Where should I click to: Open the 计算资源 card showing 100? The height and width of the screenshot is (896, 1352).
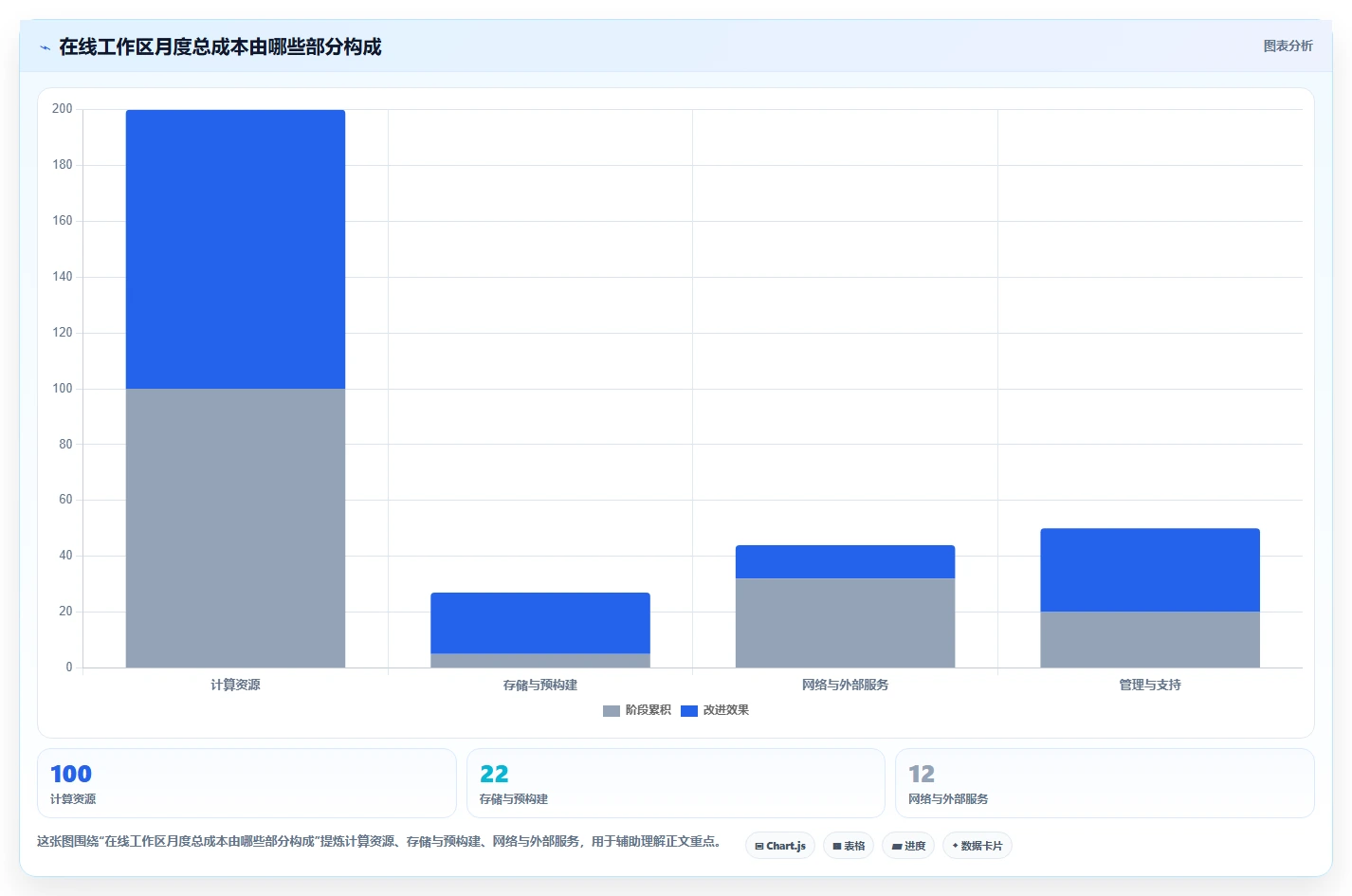point(247,783)
